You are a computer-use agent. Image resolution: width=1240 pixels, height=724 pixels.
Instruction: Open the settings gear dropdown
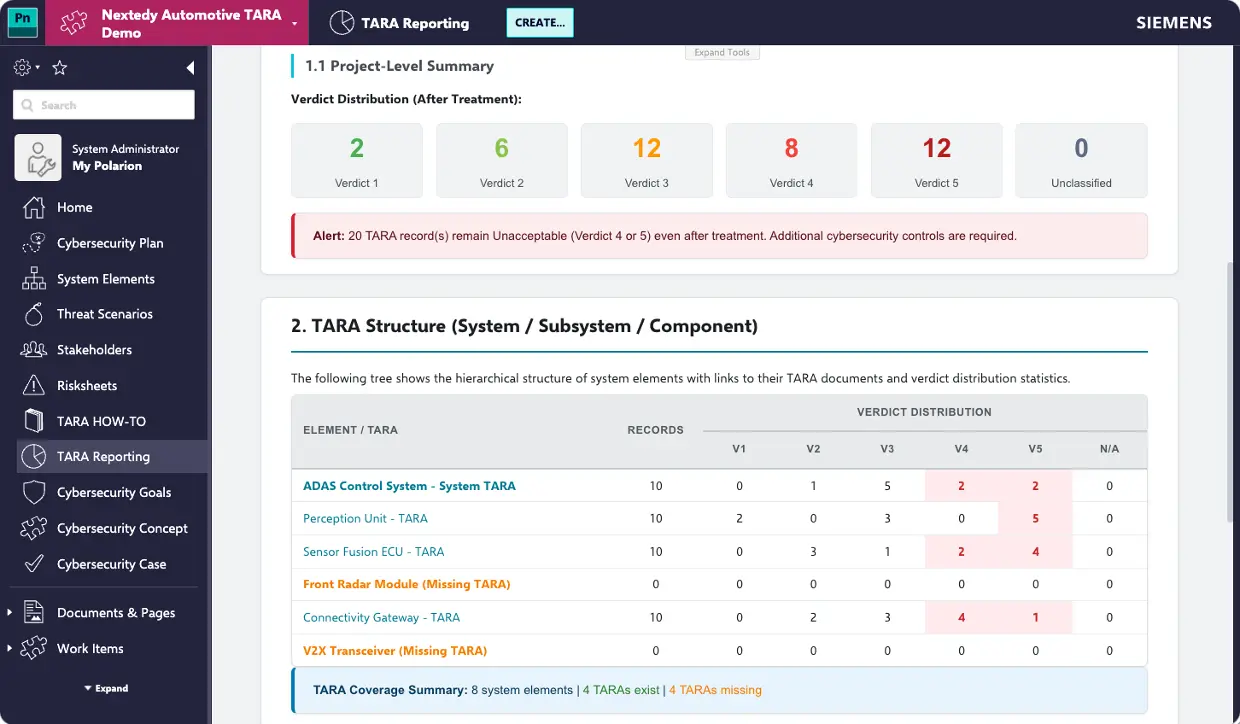(x=26, y=68)
